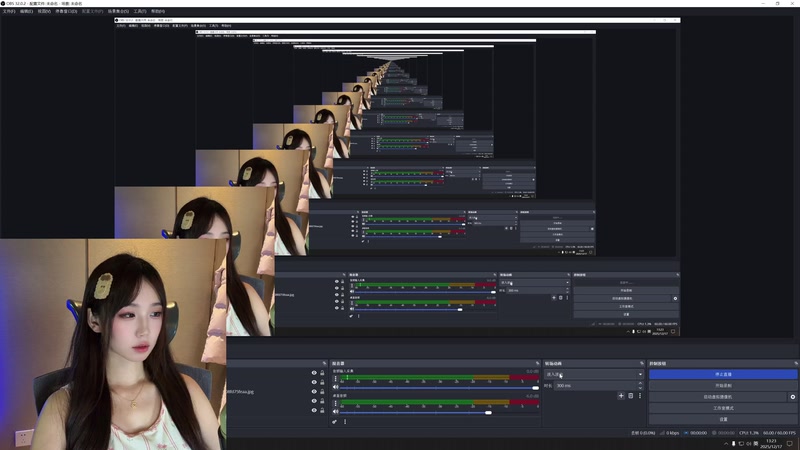800x450 pixels.
Task: Open the 文件(F) menu
Action: (9, 11)
